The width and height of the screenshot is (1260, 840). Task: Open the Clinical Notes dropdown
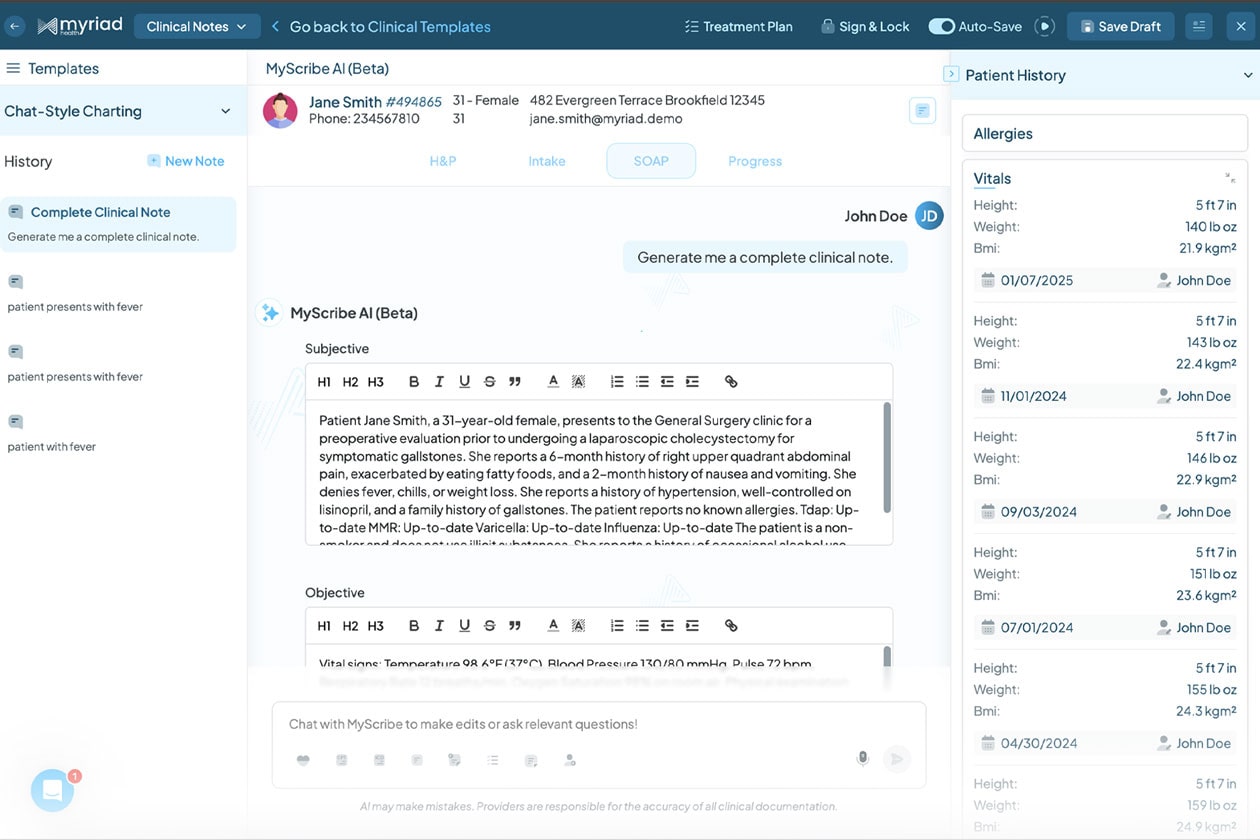(x=197, y=26)
